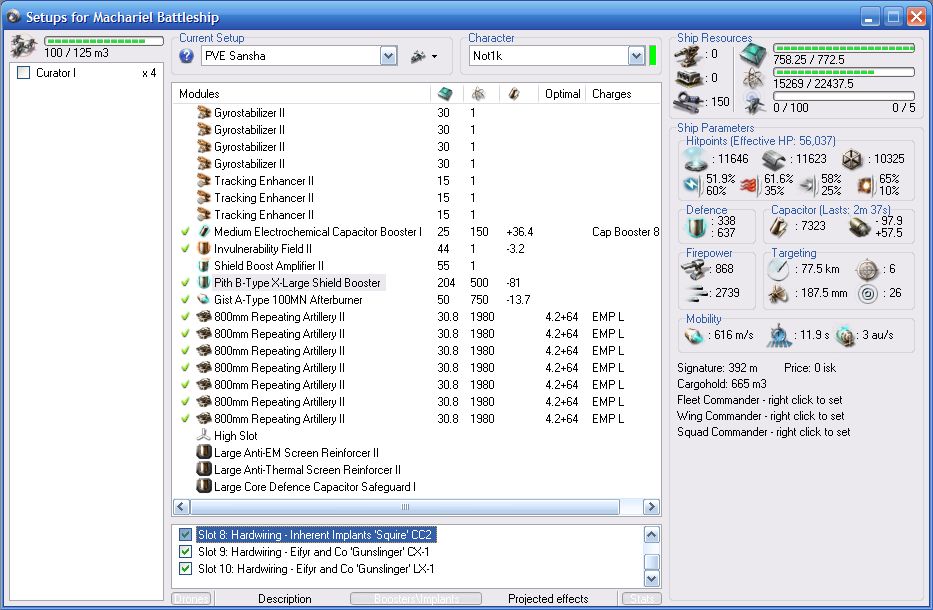Select the first Gyrostabilizer II module icon
The height and width of the screenshot is (610, 933).
pos(204,112)
